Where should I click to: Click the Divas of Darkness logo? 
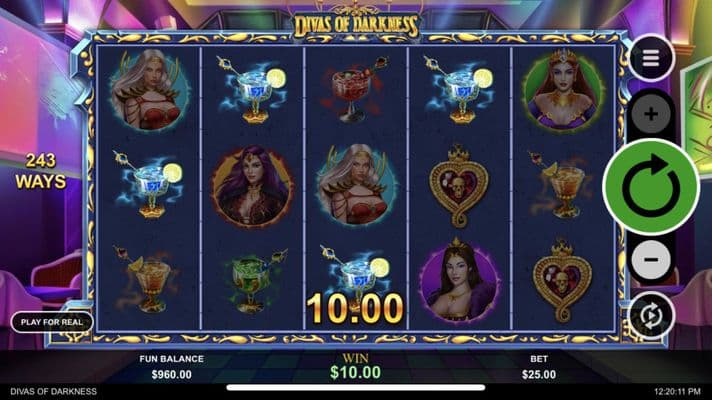pyautogui.click(x=356, y=25)
